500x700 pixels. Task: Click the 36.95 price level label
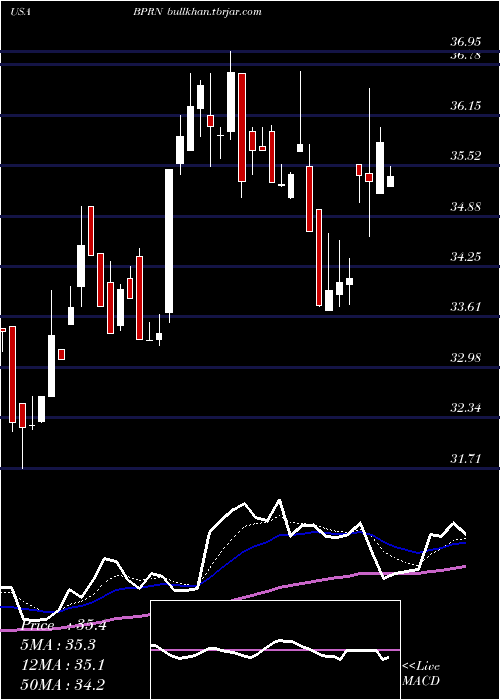(466, 42)
